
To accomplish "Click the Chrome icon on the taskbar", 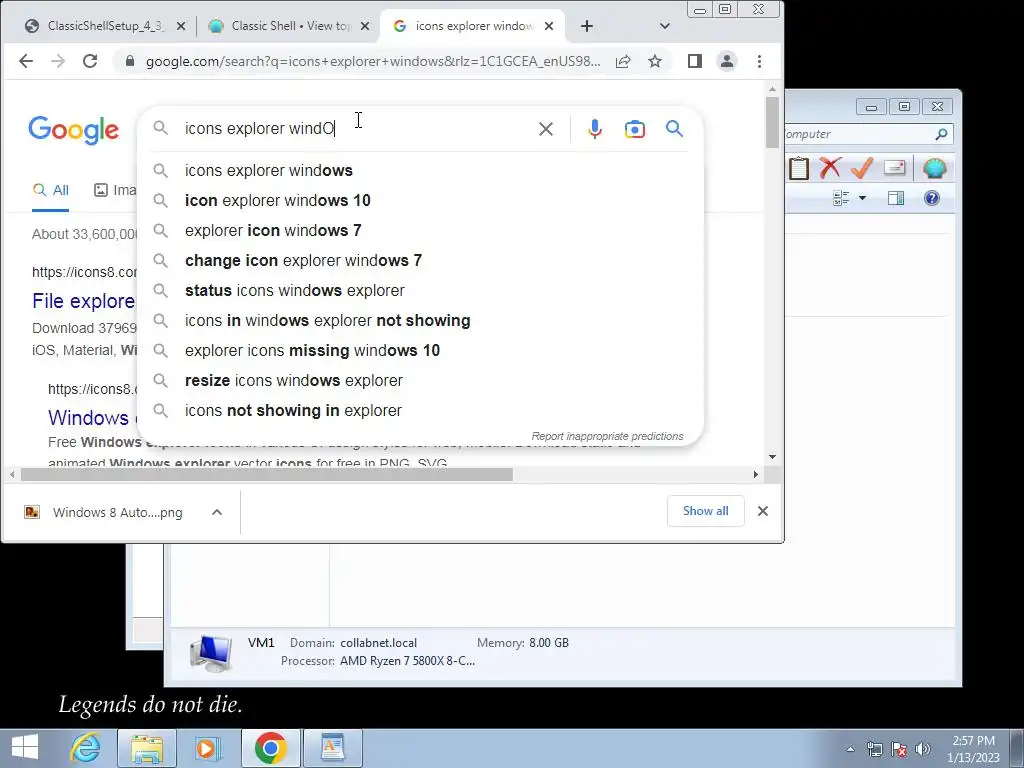I will coord(270,748).
